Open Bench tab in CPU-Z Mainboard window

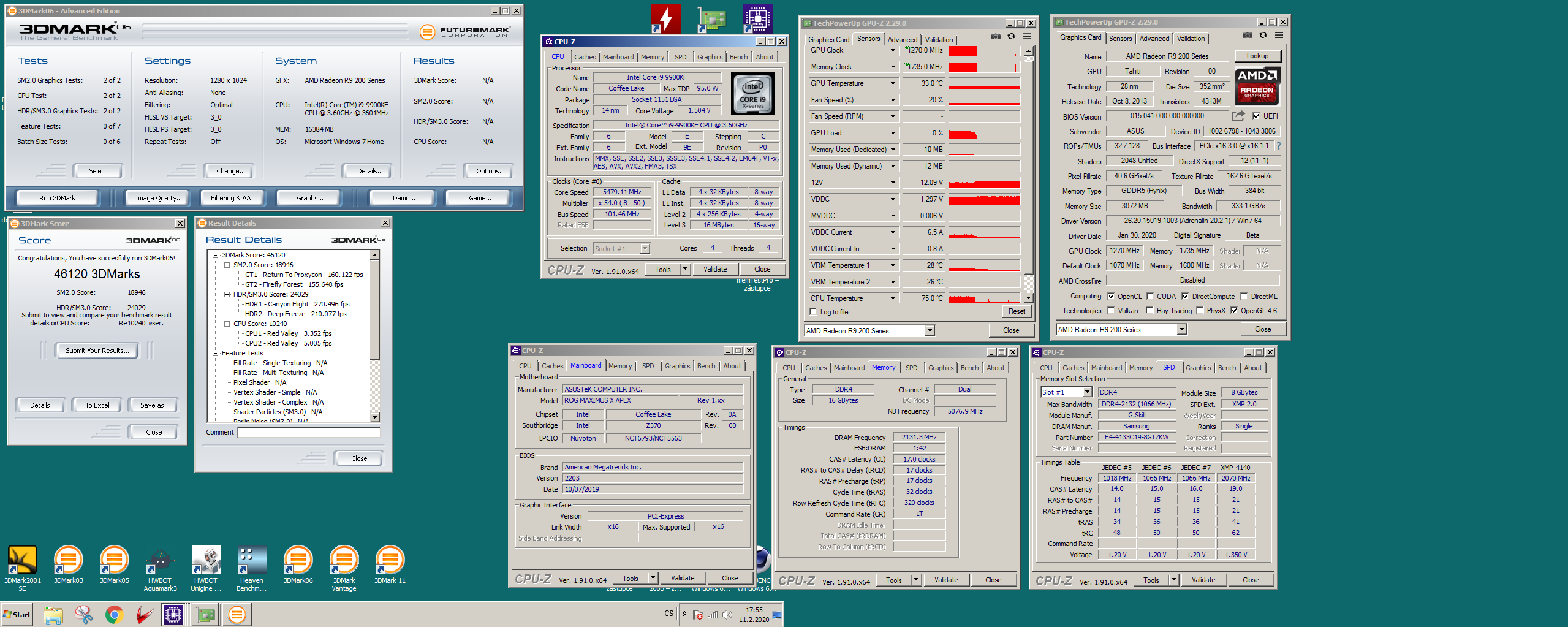(x=706, y=366)
